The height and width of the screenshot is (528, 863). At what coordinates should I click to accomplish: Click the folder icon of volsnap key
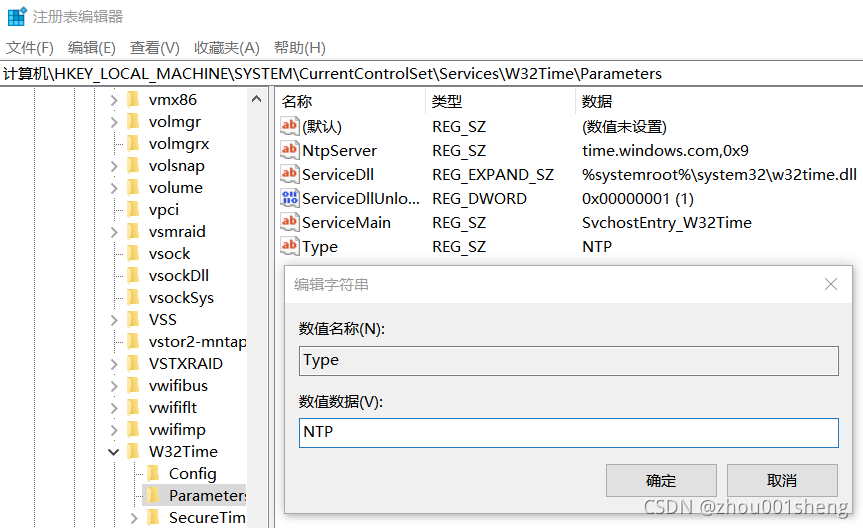pyautogui.click(x=133, y=166)
